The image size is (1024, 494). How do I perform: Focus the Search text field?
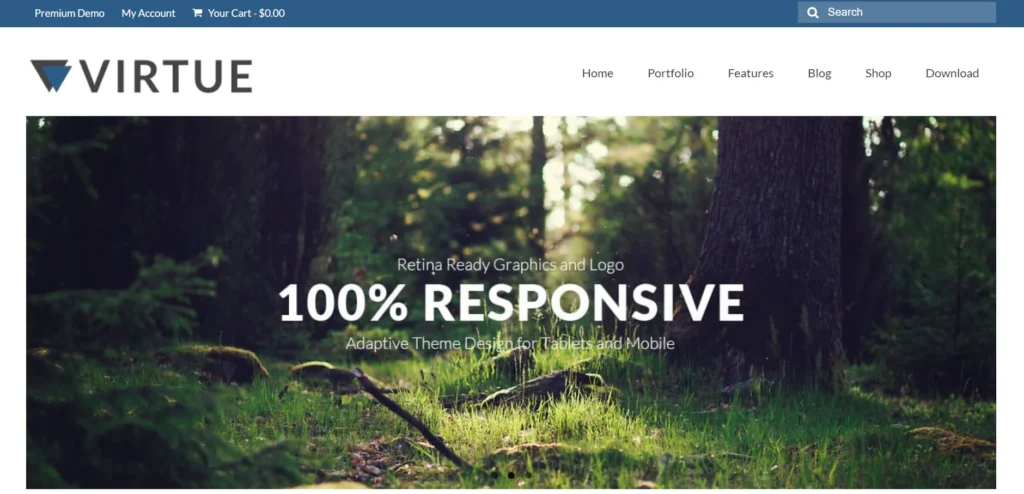pyautogui.click(x=905, y=12)
